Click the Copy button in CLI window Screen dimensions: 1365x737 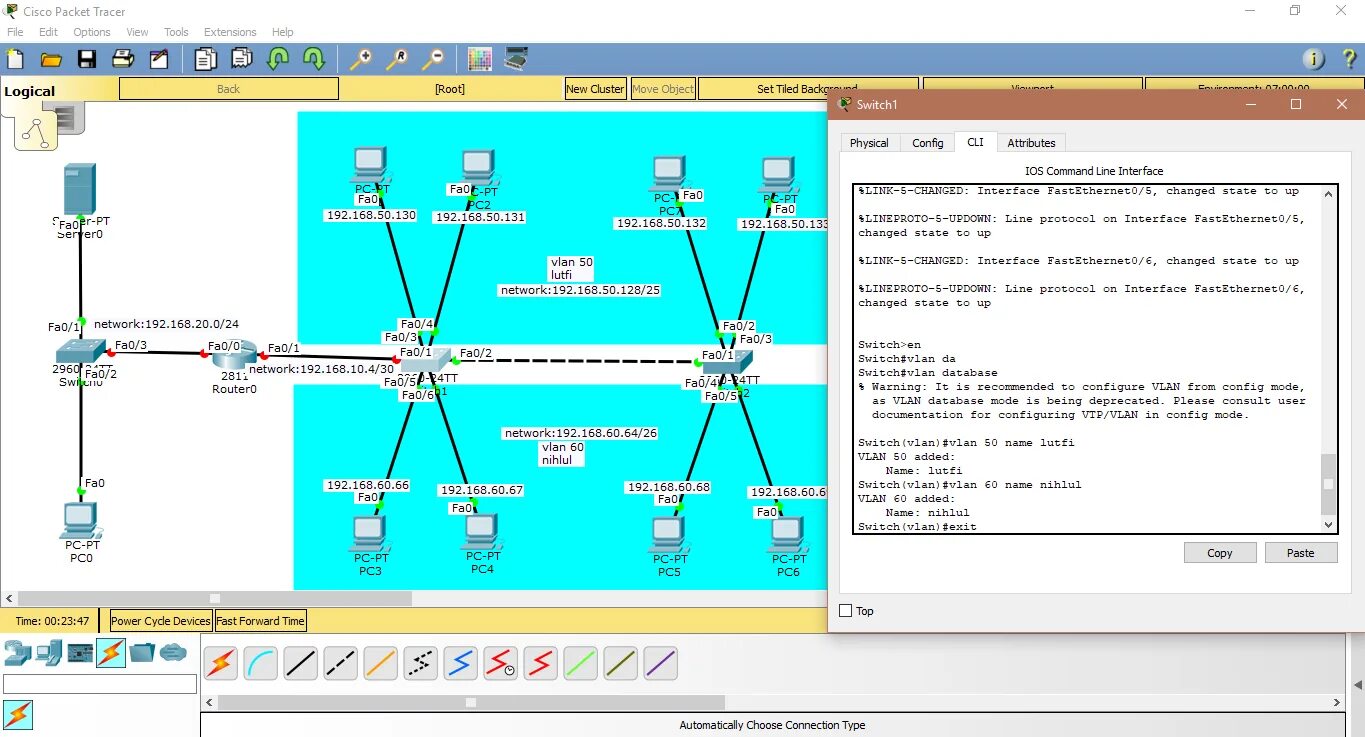(1220, 553)
